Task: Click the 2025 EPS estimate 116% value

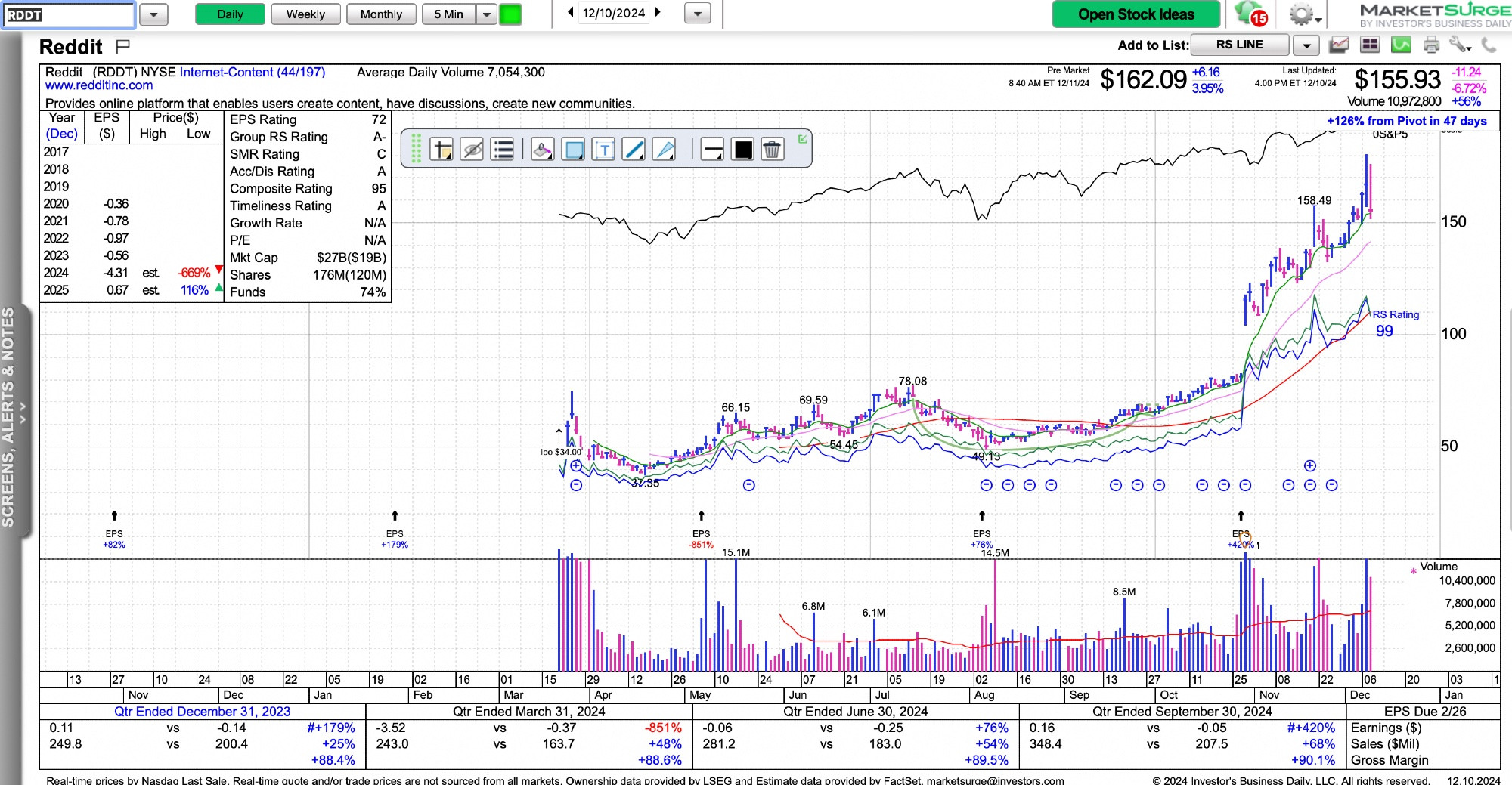Action: pyautogui.click(x=194, y=290)
